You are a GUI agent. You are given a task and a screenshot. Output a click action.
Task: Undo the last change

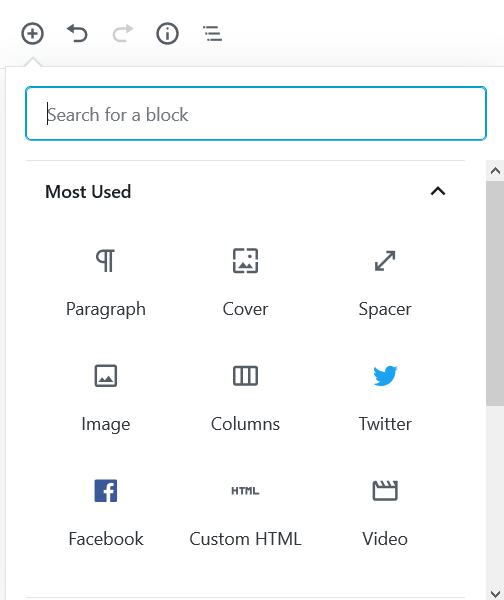(x=77, y=33)
